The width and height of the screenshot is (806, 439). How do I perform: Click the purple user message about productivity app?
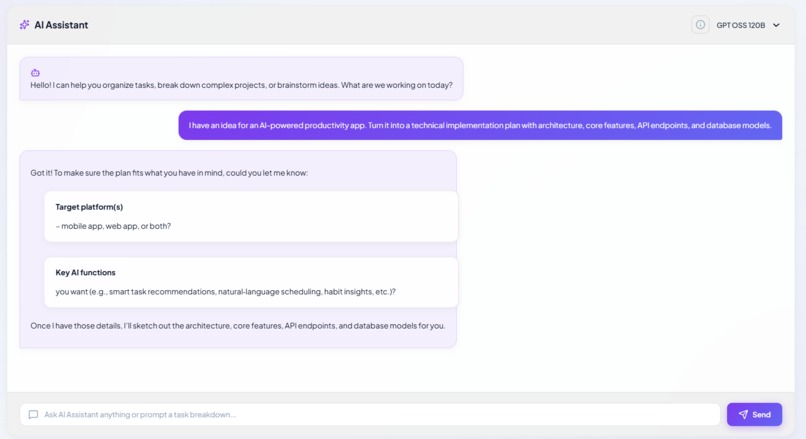480,125
